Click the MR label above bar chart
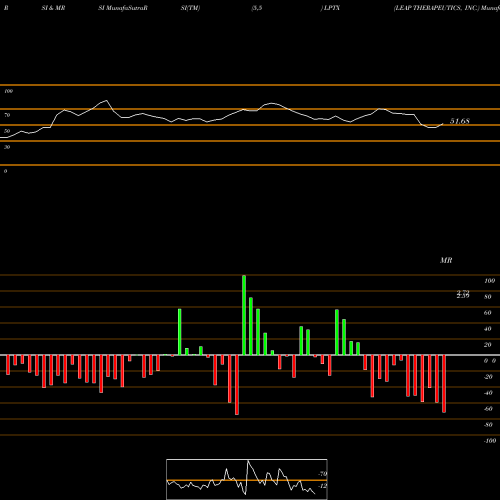The width and height of the screenshot is (500, 500). pyautogui.click(x=446, y=260)
